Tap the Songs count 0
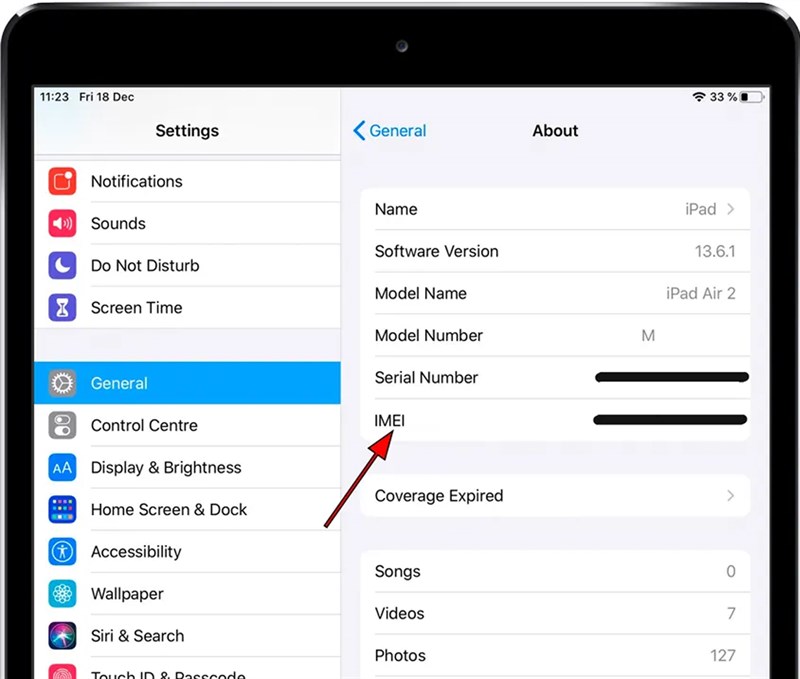The image size is (800, 679). tap(731, 571)
